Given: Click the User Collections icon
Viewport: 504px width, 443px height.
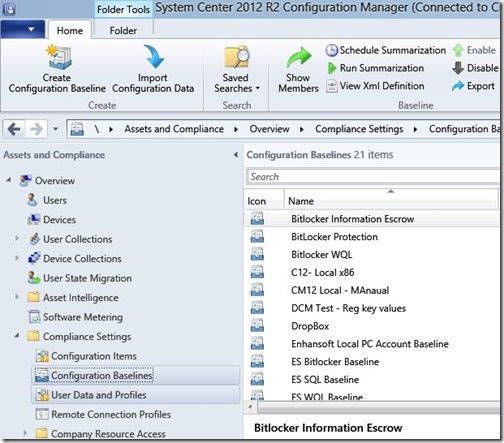Looking at the screenshot, I should (x=34, y=239).
